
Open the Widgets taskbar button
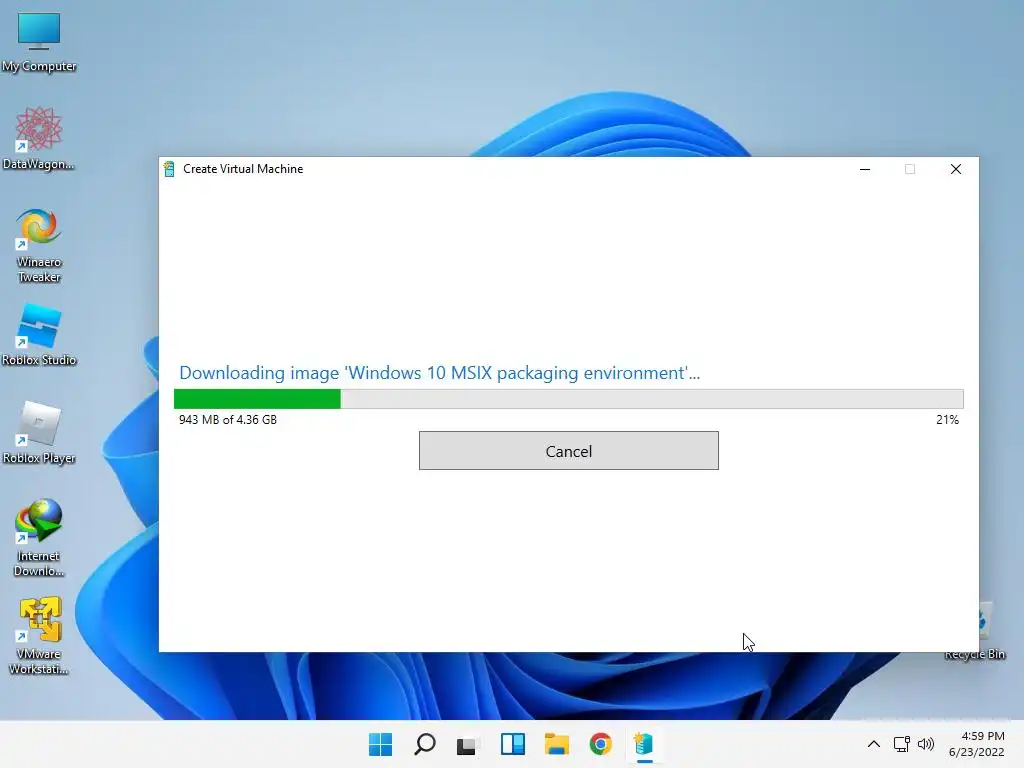coord(513,744)
